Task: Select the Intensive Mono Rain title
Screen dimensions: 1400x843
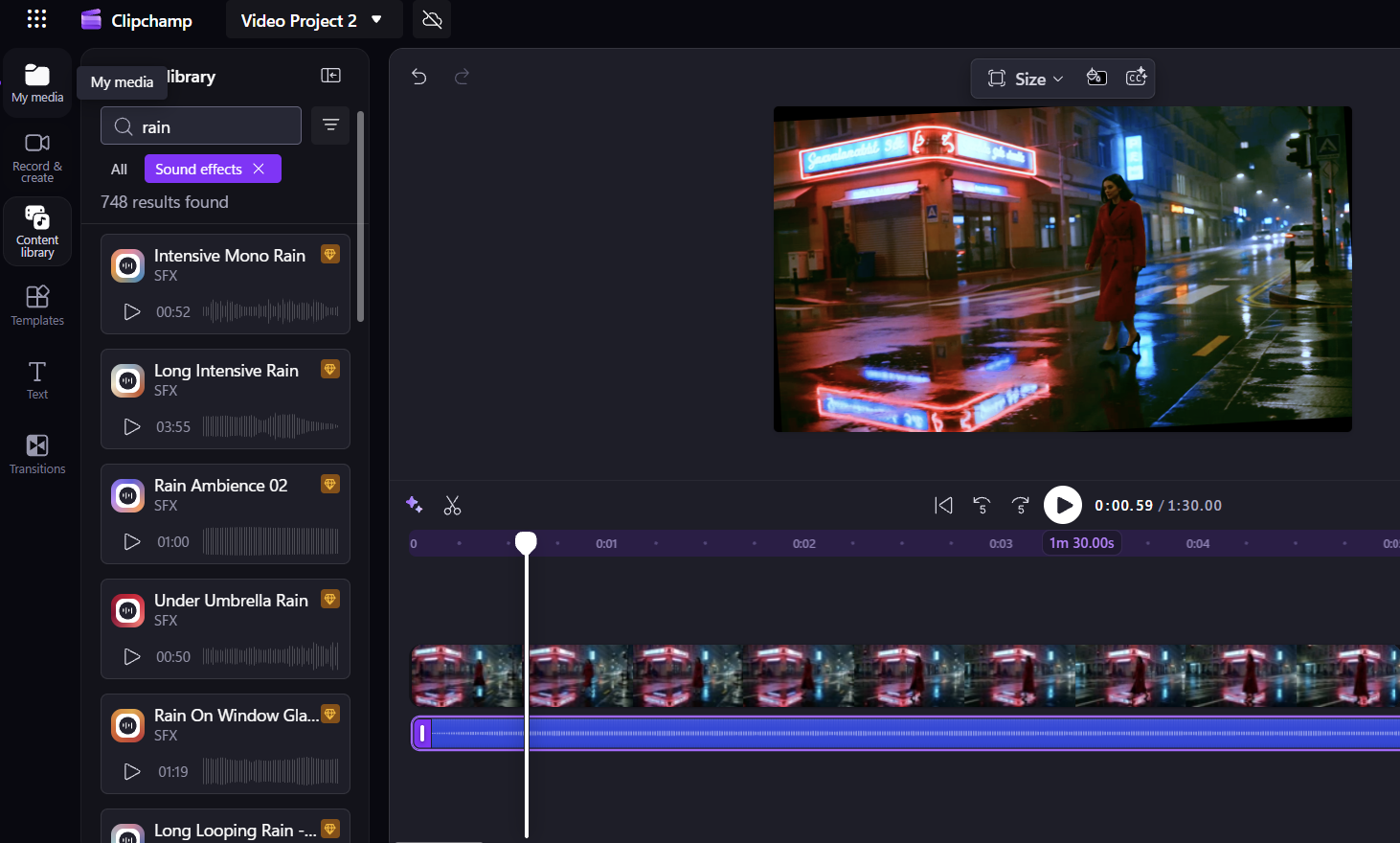Action: 230,256
